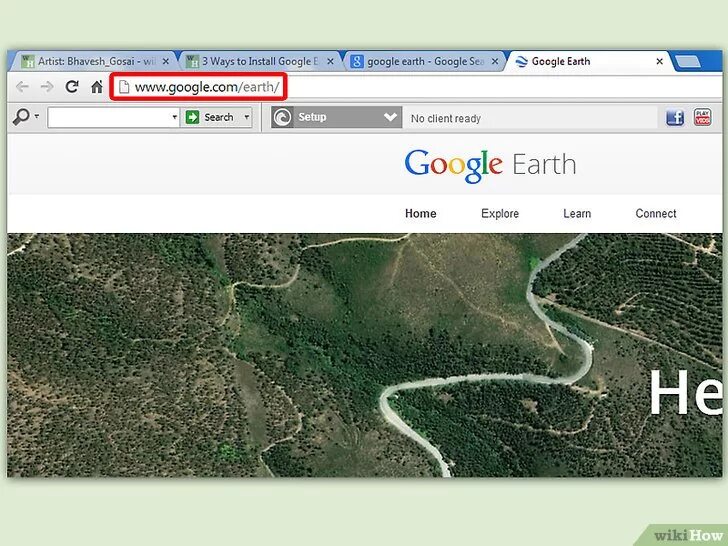Open the Connect navigation link
Screen dimensions: 728x546
[656, 214]
